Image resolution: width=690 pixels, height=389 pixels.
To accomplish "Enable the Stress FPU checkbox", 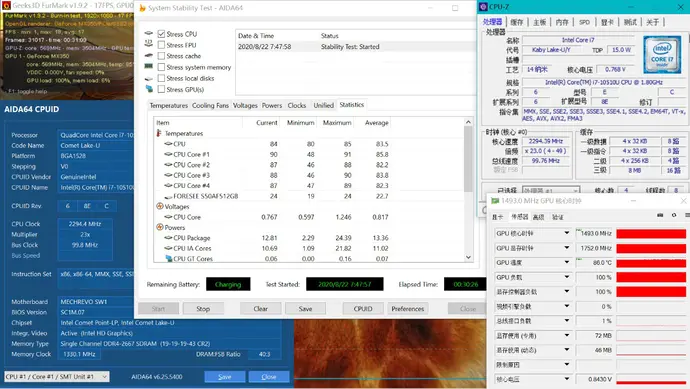I will 161,45.
